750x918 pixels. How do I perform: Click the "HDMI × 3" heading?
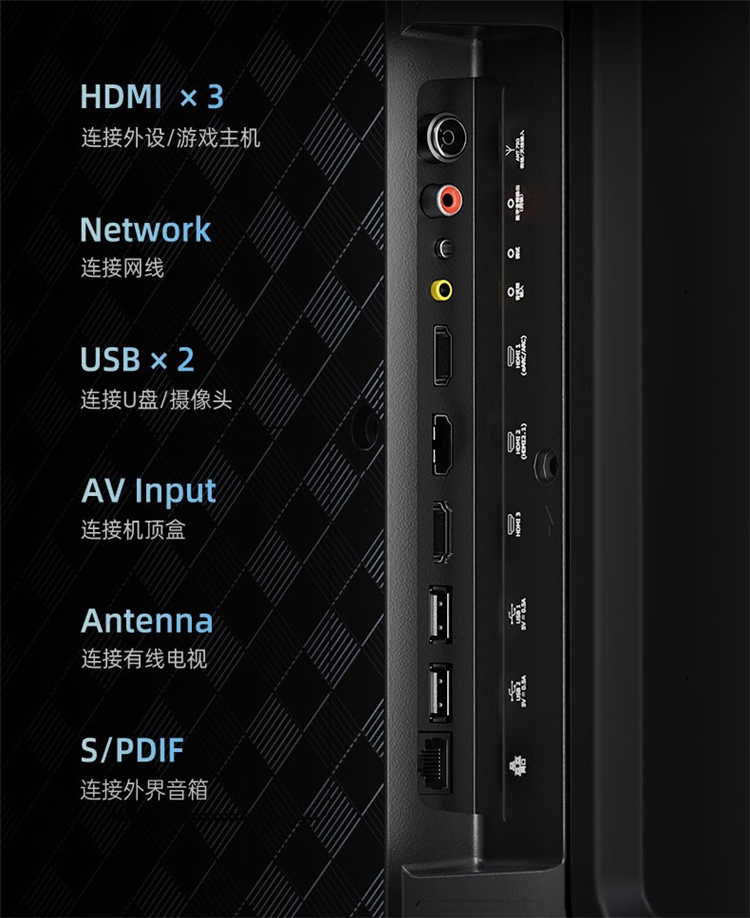(152, 97)
